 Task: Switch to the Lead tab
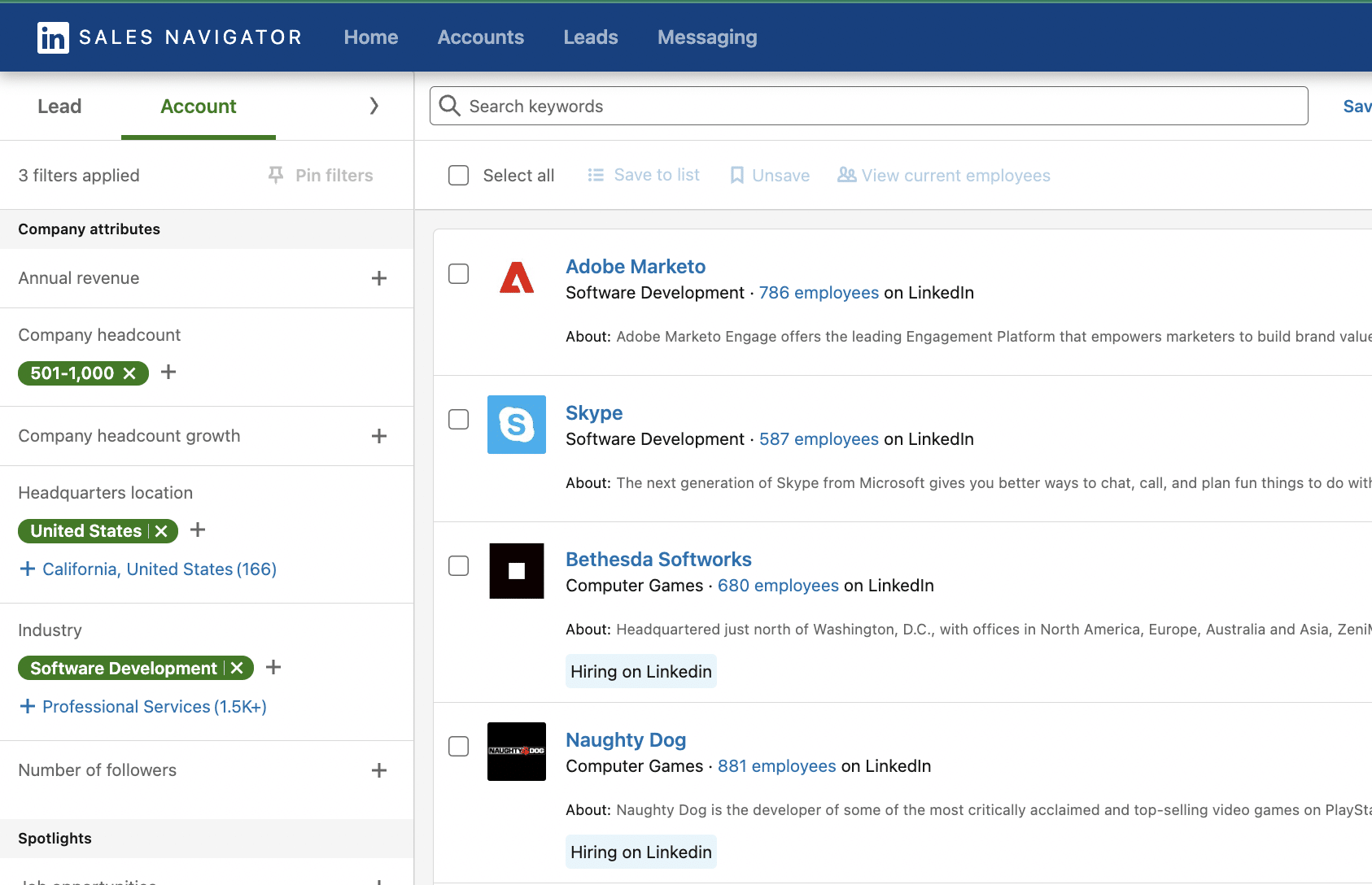[x=59, y=106]
